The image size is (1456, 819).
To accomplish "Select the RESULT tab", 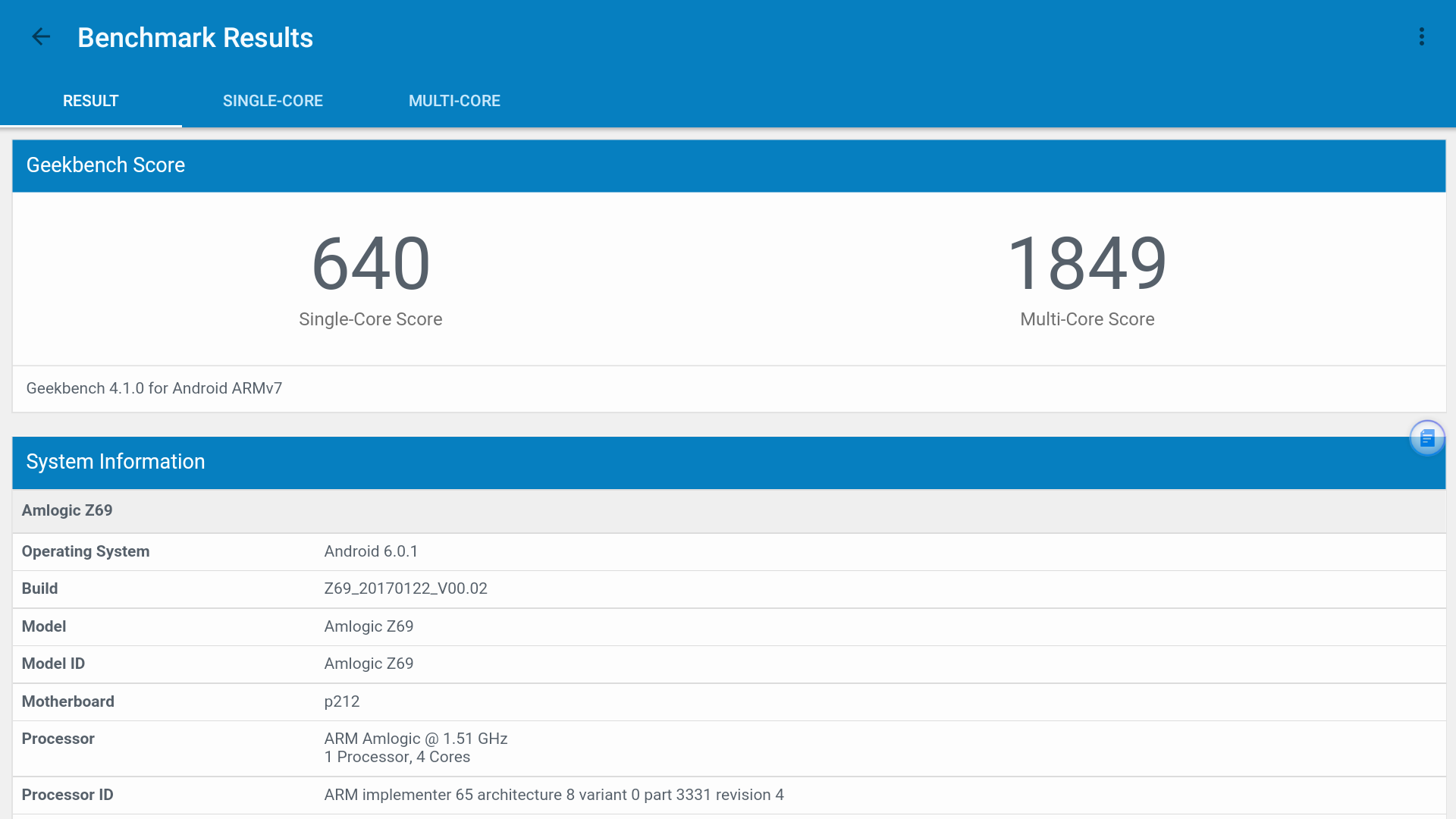I will (90, 101).
